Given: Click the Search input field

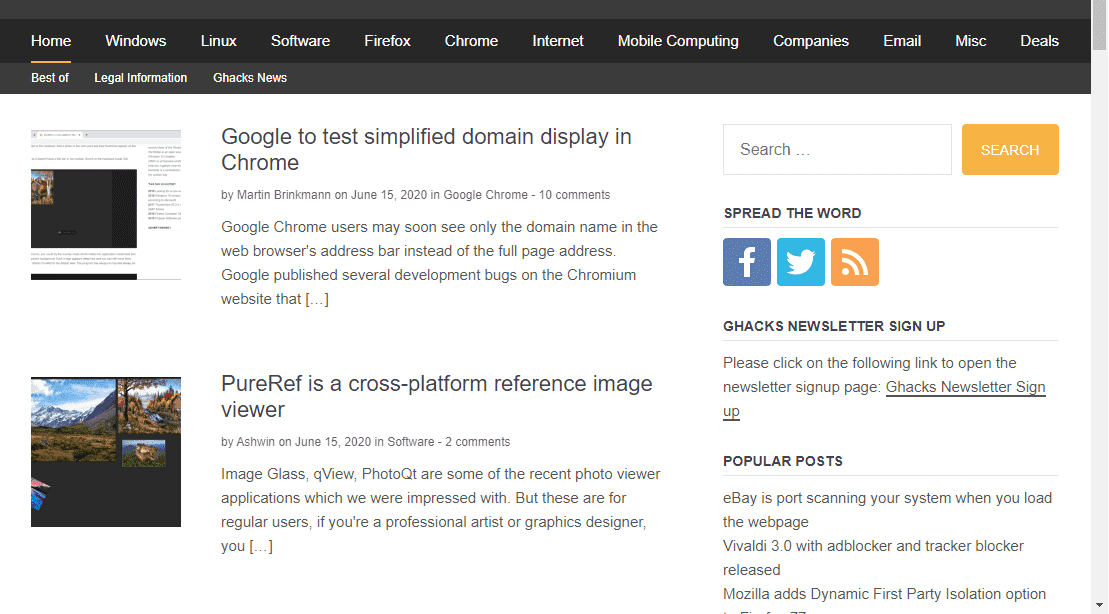Looking at the screenshot, I should (x=837, y=149).
